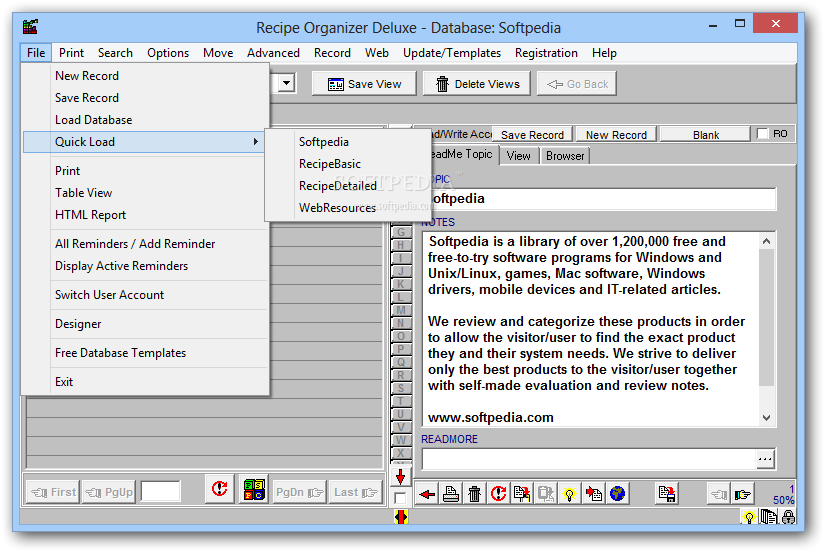825x552 pixels.
Task: Click the Save View button
Action: (364, 84)
